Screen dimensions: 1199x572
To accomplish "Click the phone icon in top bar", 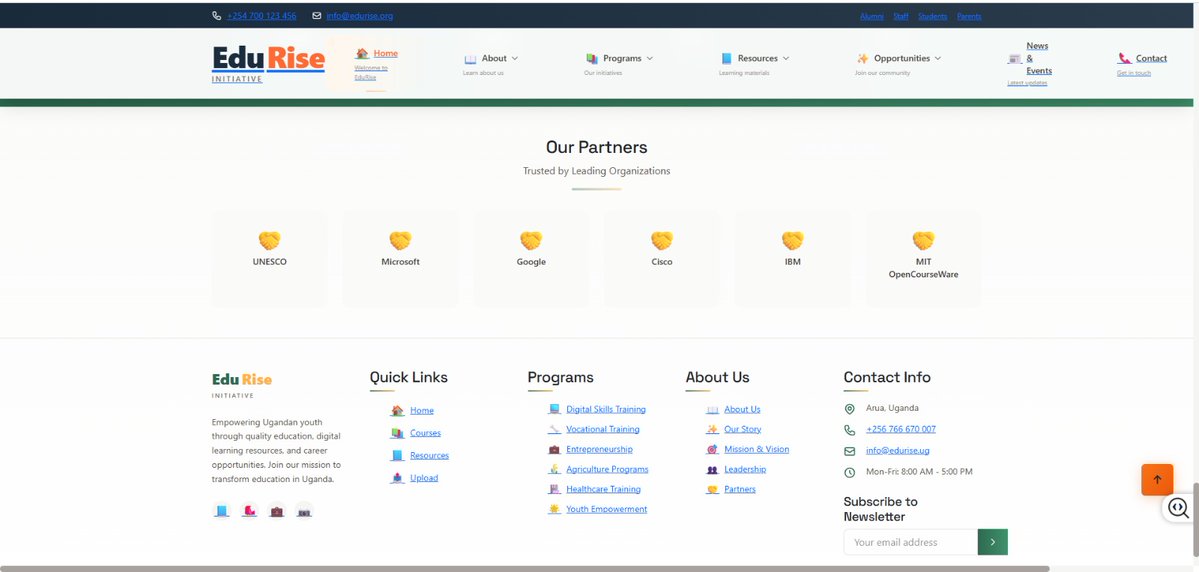I will [x=216, y=15].
